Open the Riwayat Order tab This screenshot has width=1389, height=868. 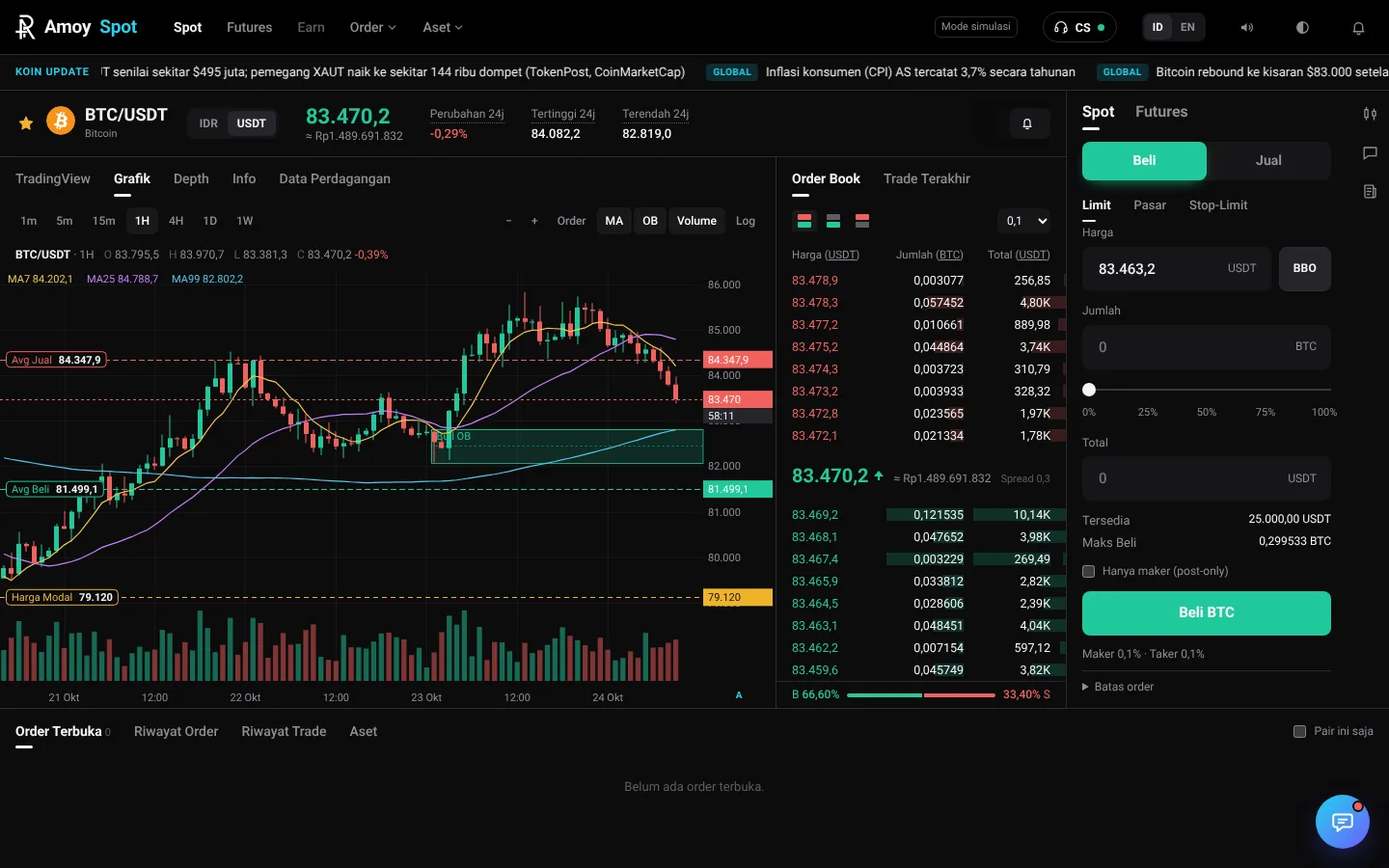tap(176, 731)
